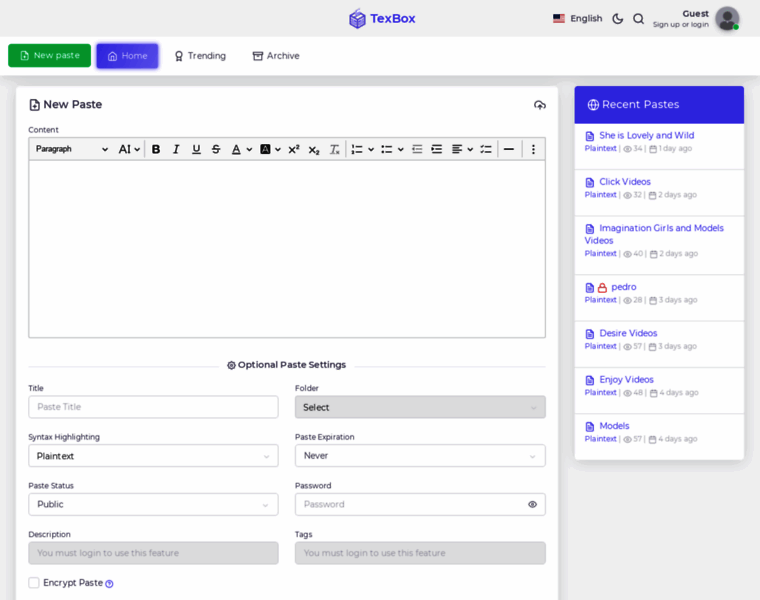Open Syntax Highlighting Plaintext dropdown

[153, 456]
